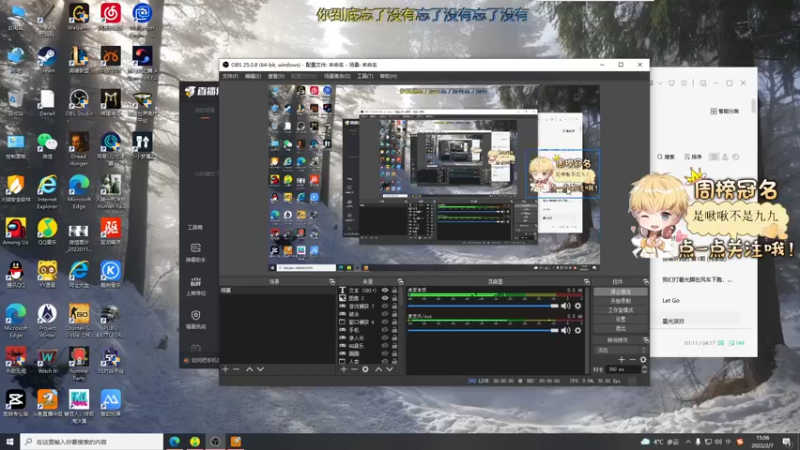Toggle lock on the image 2 source

[x=394, y=298]
